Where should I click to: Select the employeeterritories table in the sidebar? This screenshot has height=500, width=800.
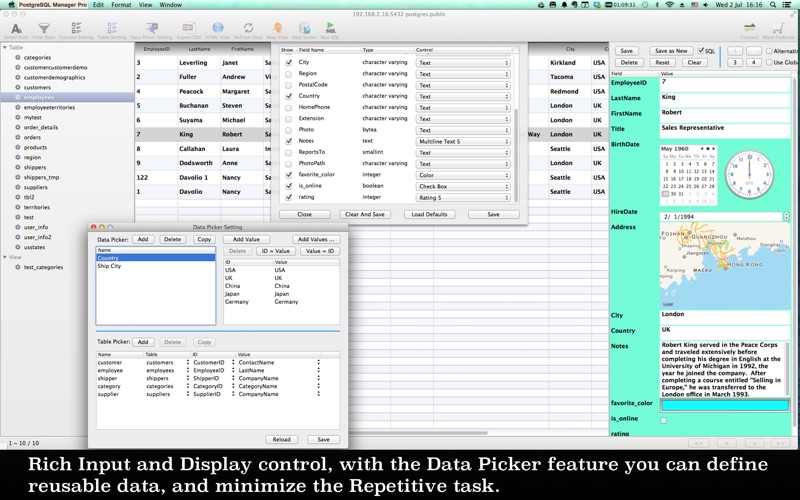pyautogui.click(x=49, y=107)
